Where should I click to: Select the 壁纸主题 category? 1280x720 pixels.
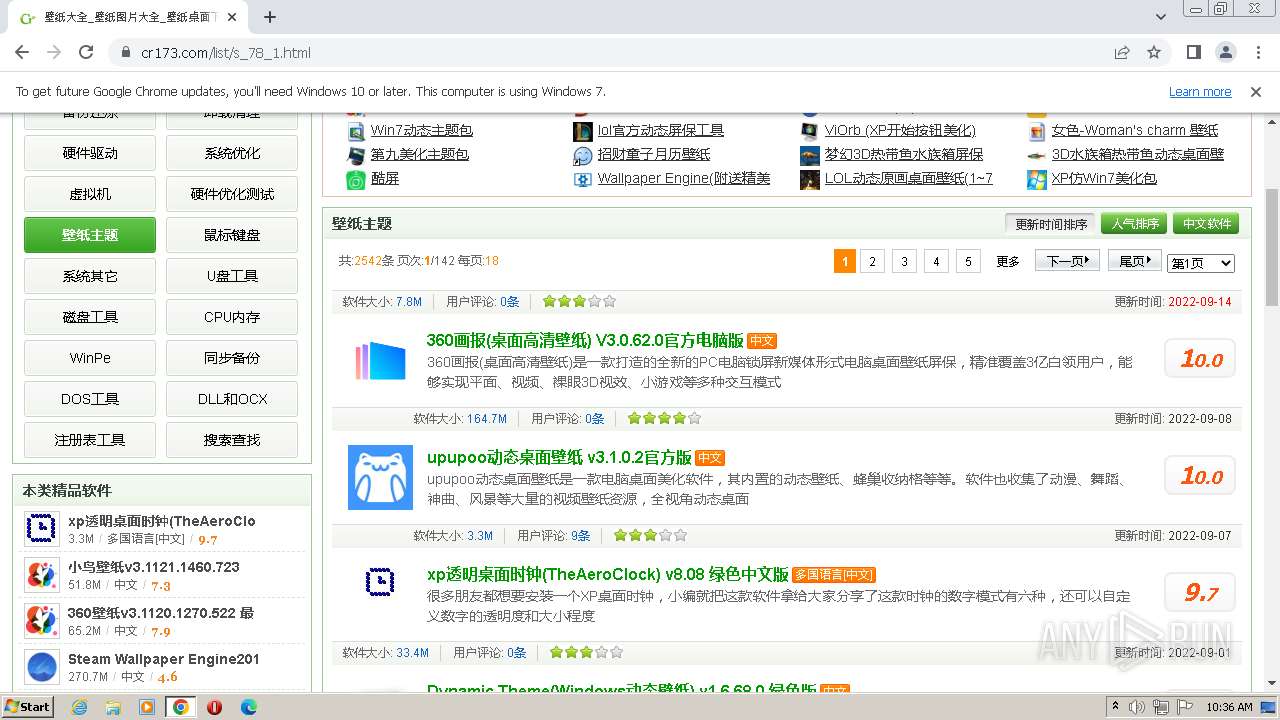(90, 235)
